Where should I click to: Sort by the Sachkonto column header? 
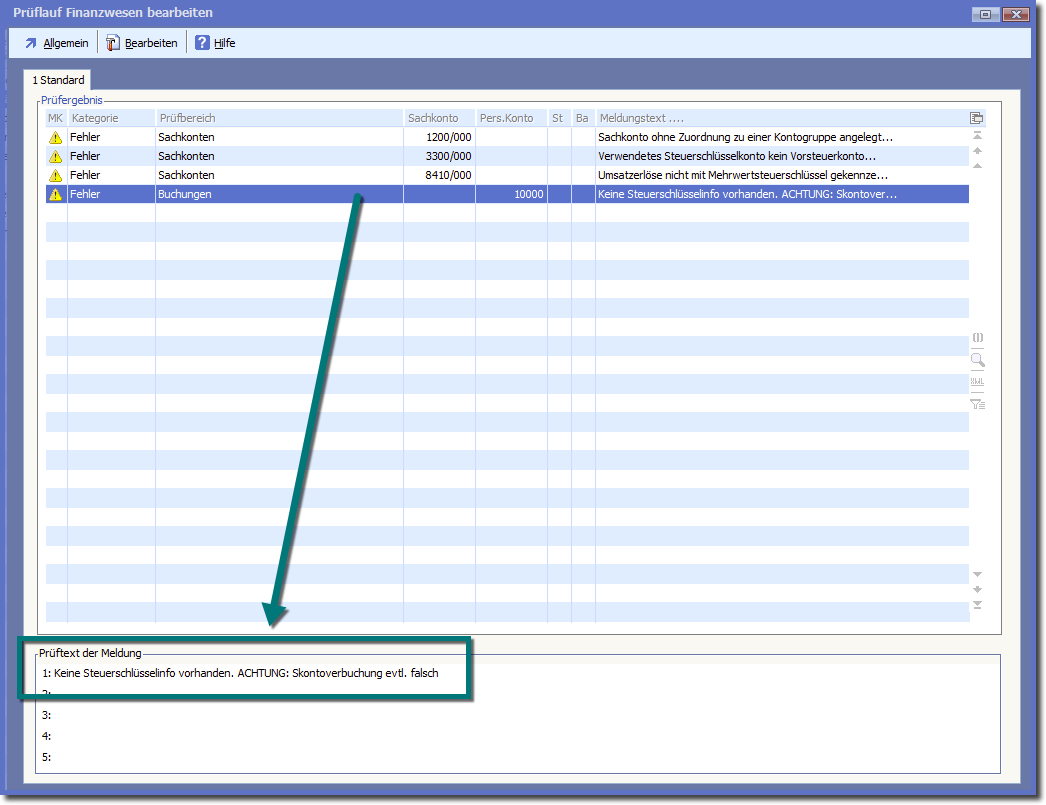pos(438,118)
